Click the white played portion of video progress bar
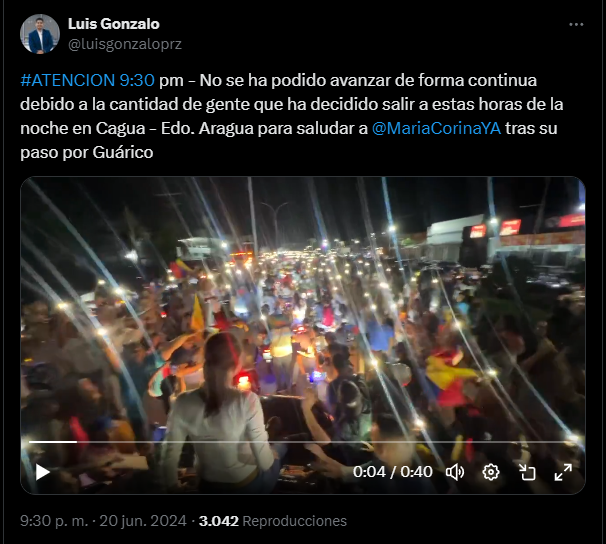Screen dimensions: 606x544 [x=53, y=442]
